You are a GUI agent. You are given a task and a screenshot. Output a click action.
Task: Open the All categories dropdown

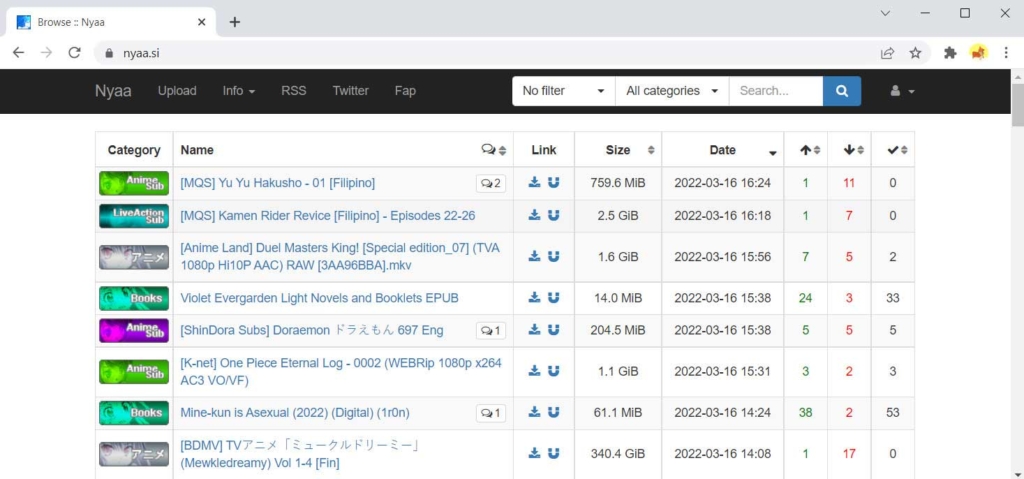[672, 91]
